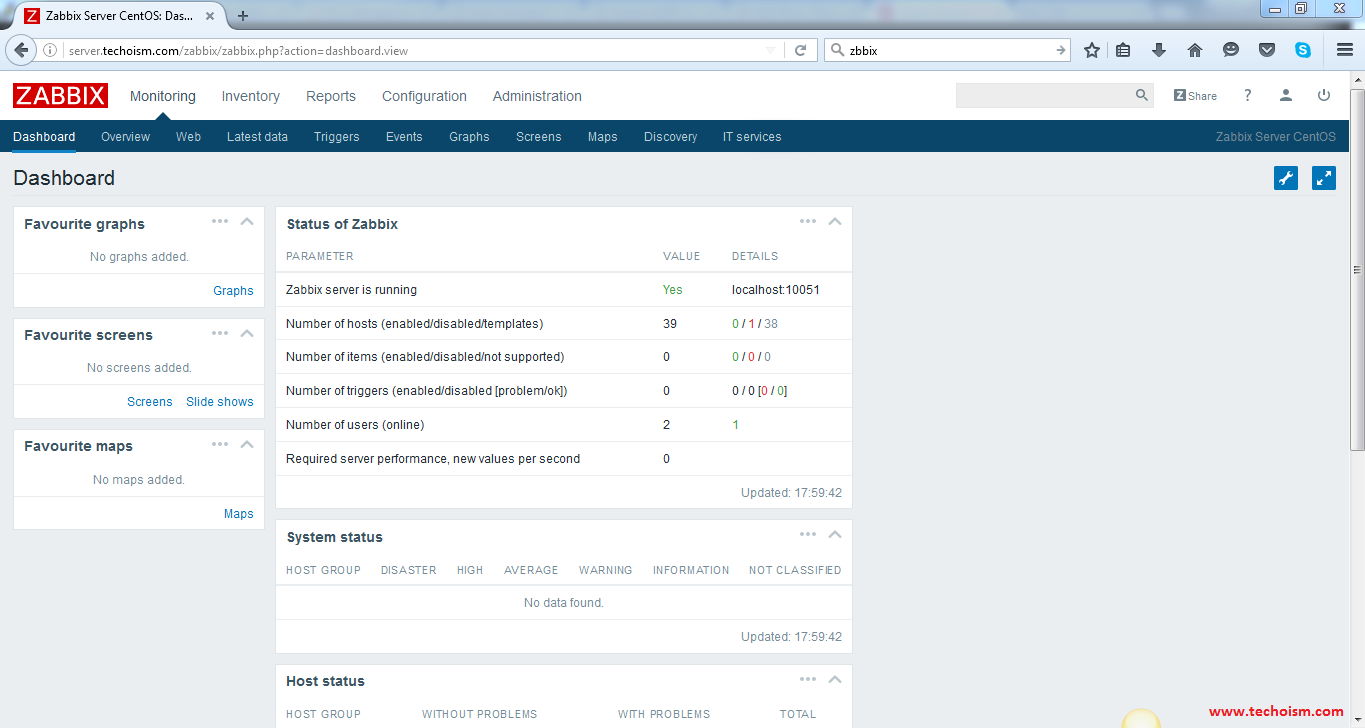1365x728 pixels.
Task: Open the Zabbix Share link
Action: click(x=1195, y=96)
